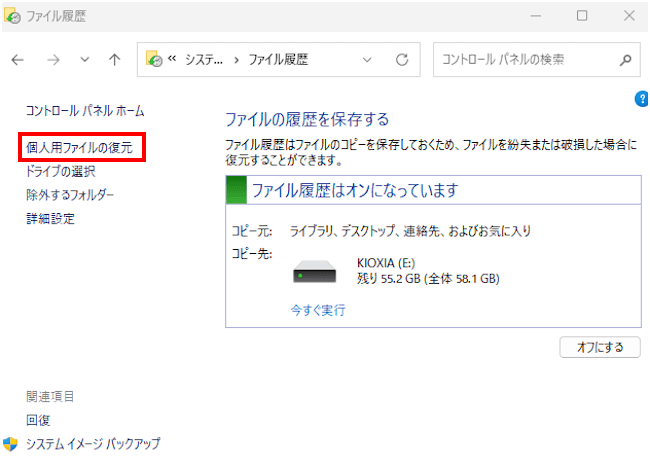The image size is (650, 467).
Task: Open 回復 under related items
Action: coord(38,420)
